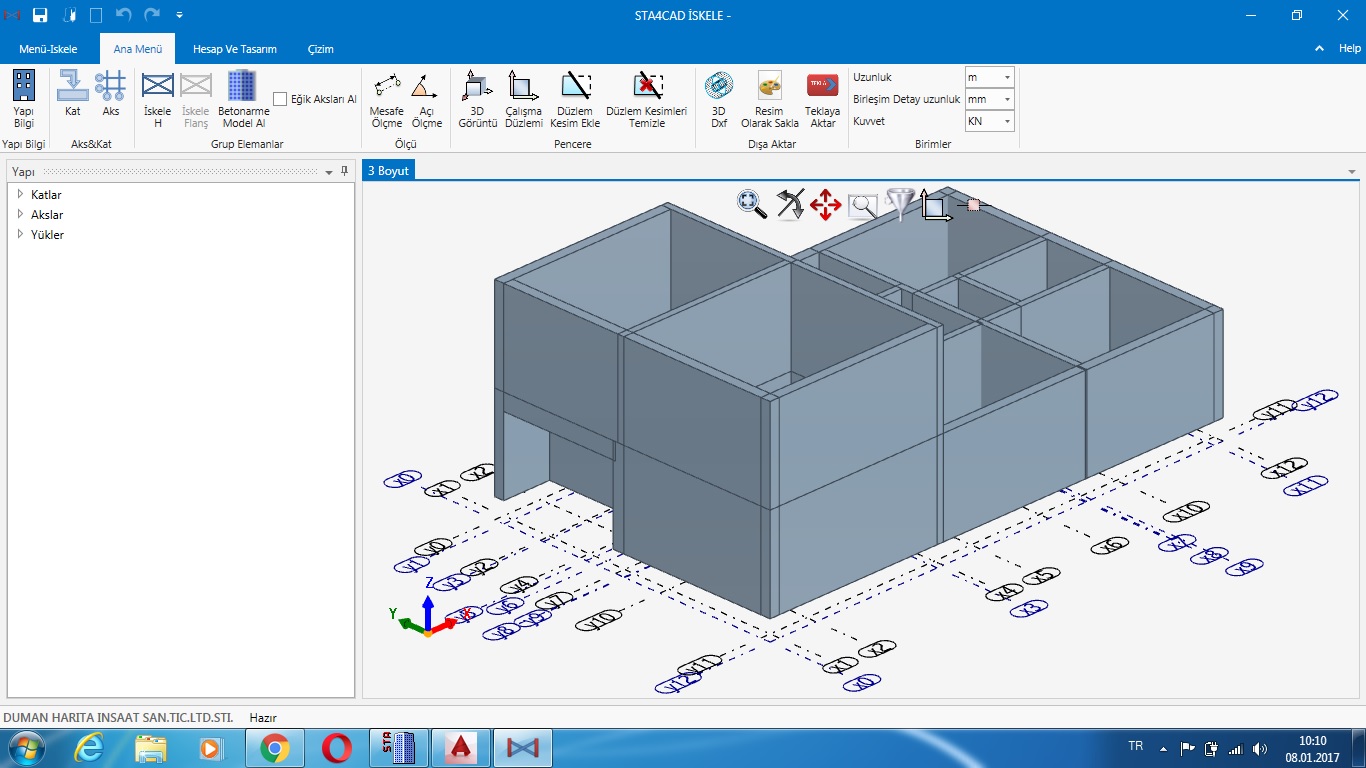Image resolution: width=1366 pixels, height=768 pixels.
Task: Click the İskele H scaffold icon
Action: click(158, 98)
